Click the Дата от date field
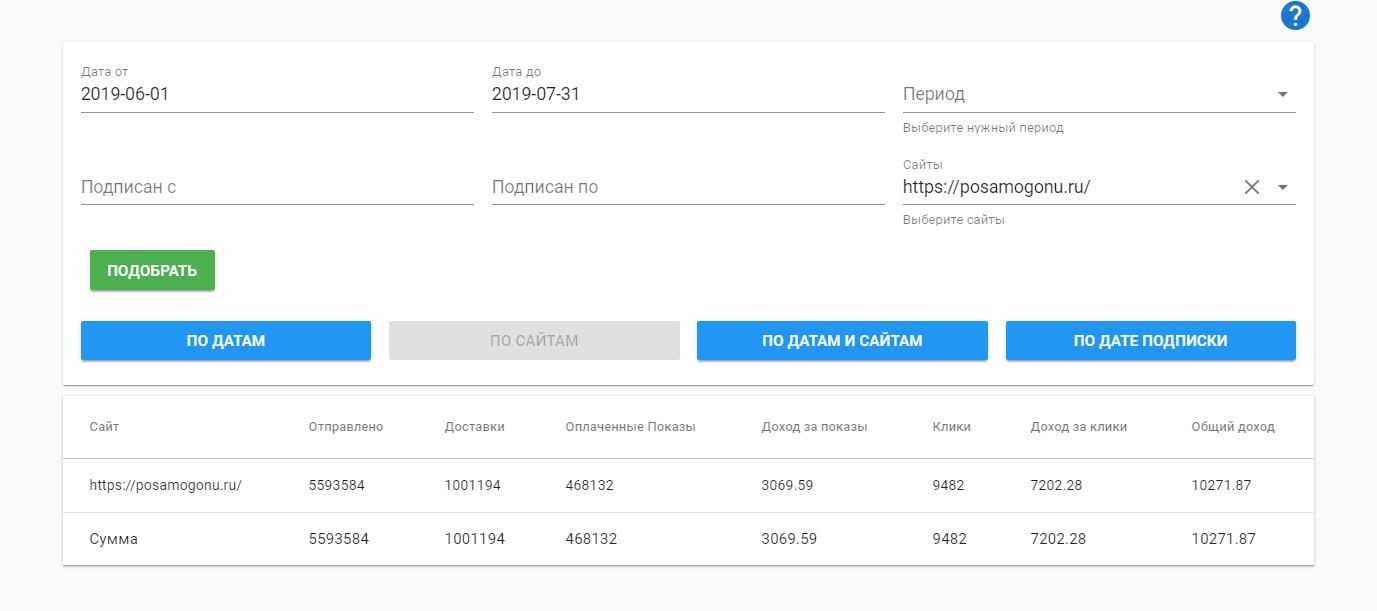The height and width of the screenshot is (611, 1377). (276, 95)
